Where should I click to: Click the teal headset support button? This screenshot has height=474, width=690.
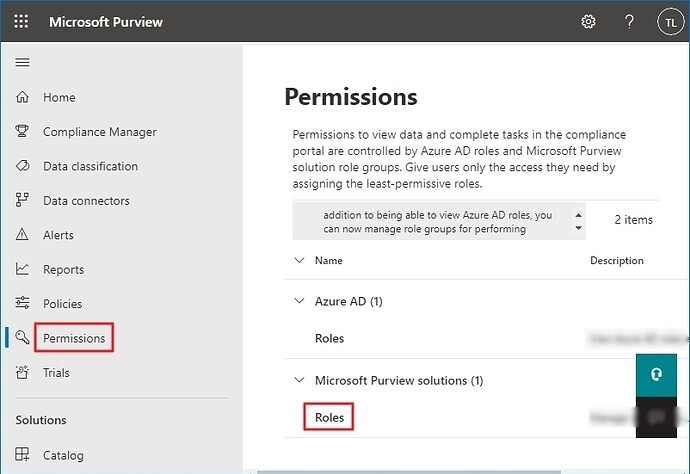tap(655, 373)
